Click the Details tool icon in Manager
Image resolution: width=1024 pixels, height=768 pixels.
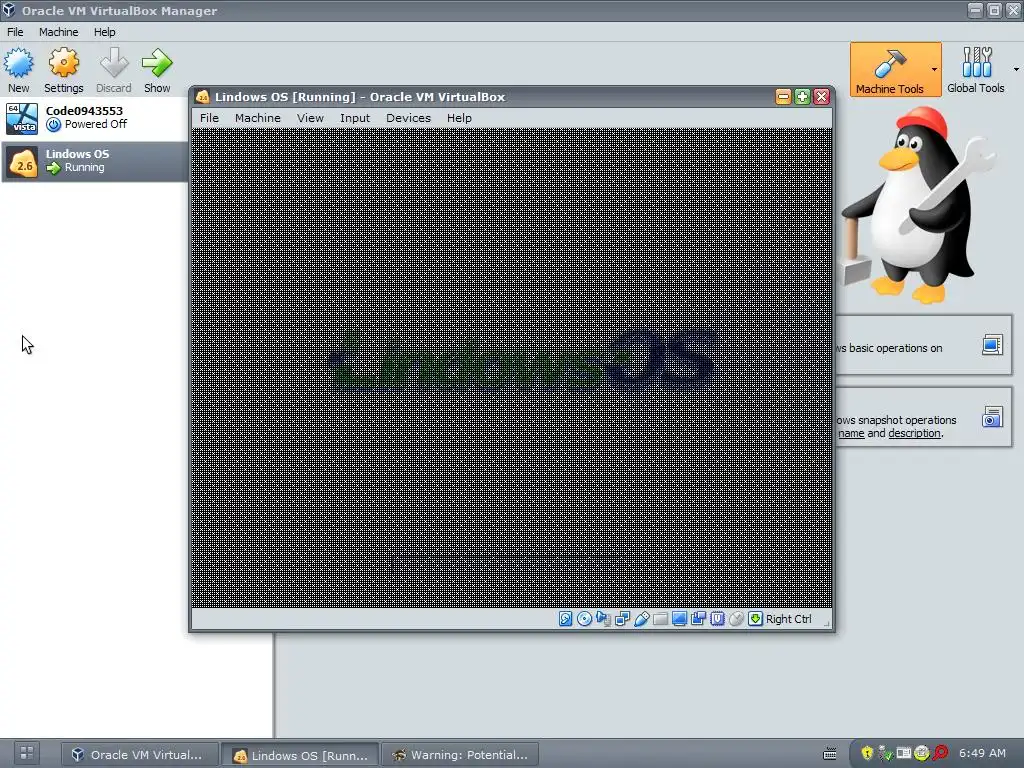tap(992, 345)
